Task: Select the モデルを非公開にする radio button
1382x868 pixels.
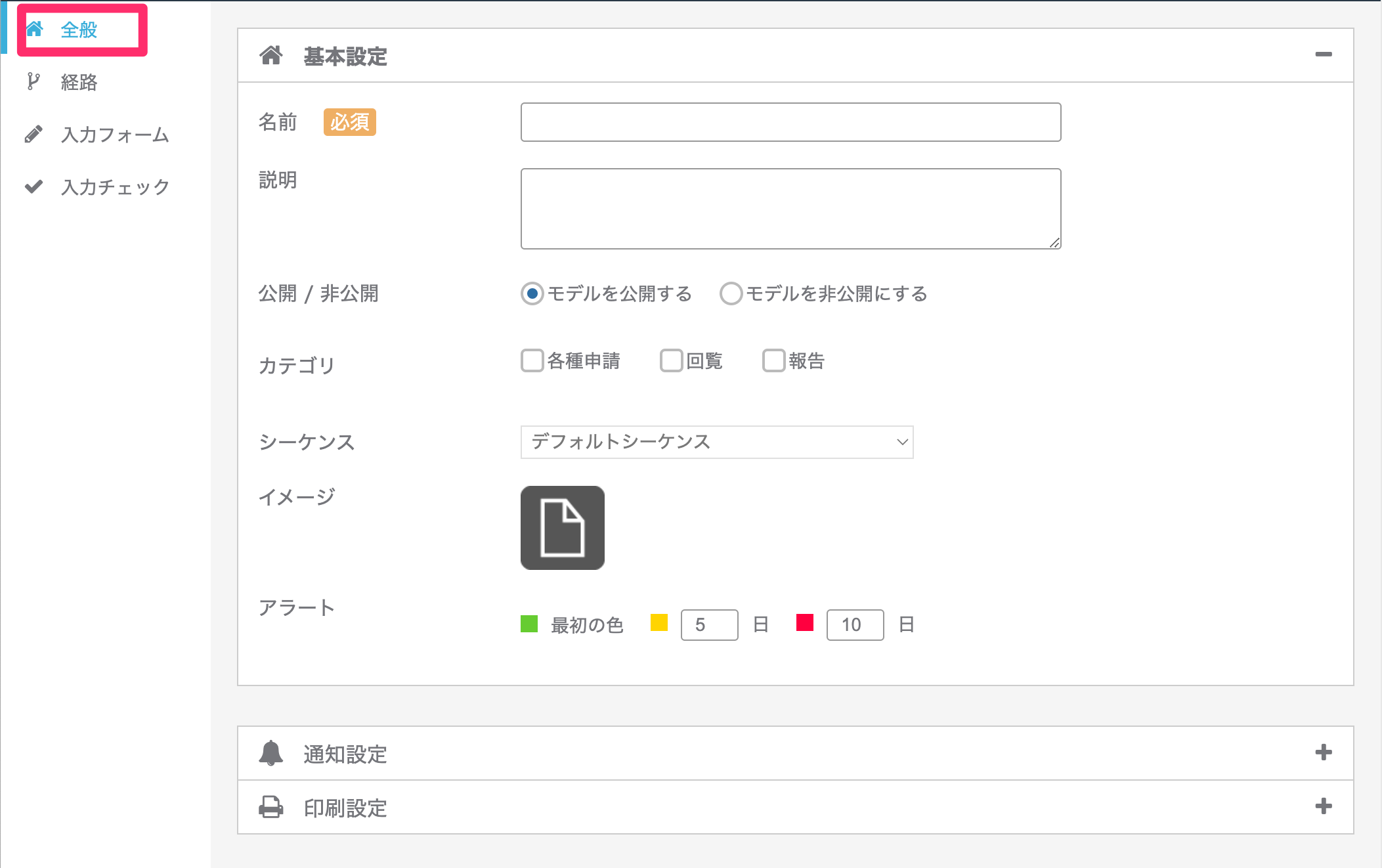Action: [x=731, y=293]
